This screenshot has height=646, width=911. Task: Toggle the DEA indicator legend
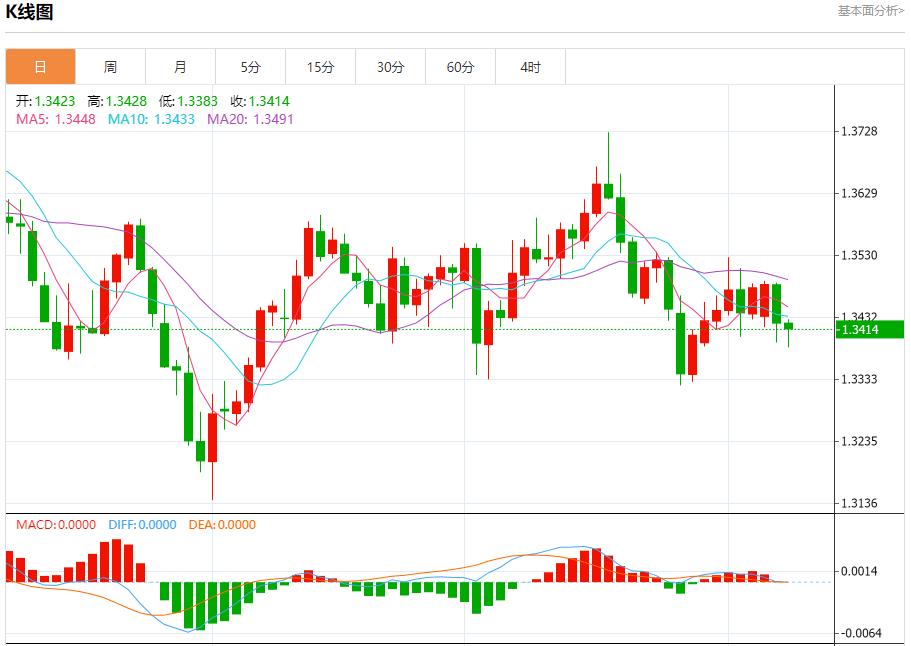[x=220, y=523]
